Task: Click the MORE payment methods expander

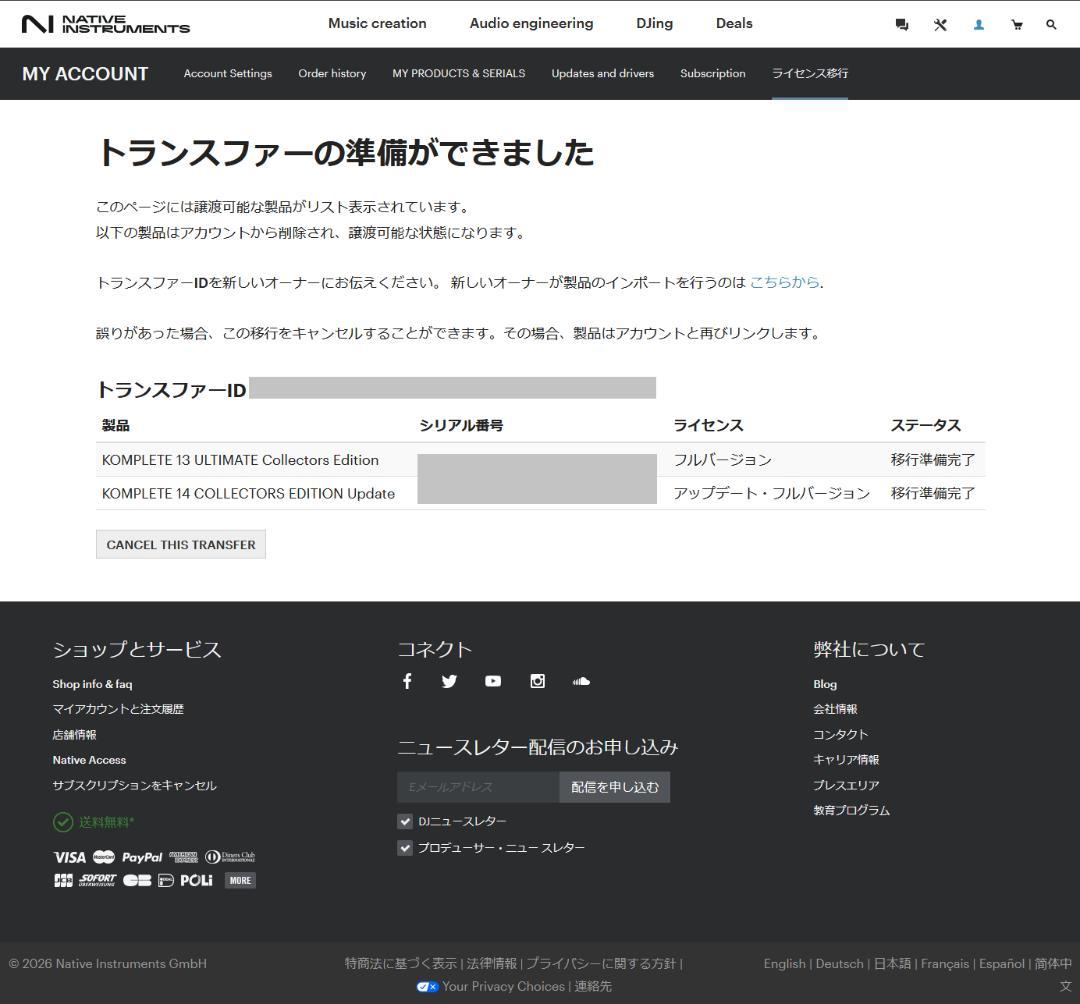Action: tap(239, 880)
